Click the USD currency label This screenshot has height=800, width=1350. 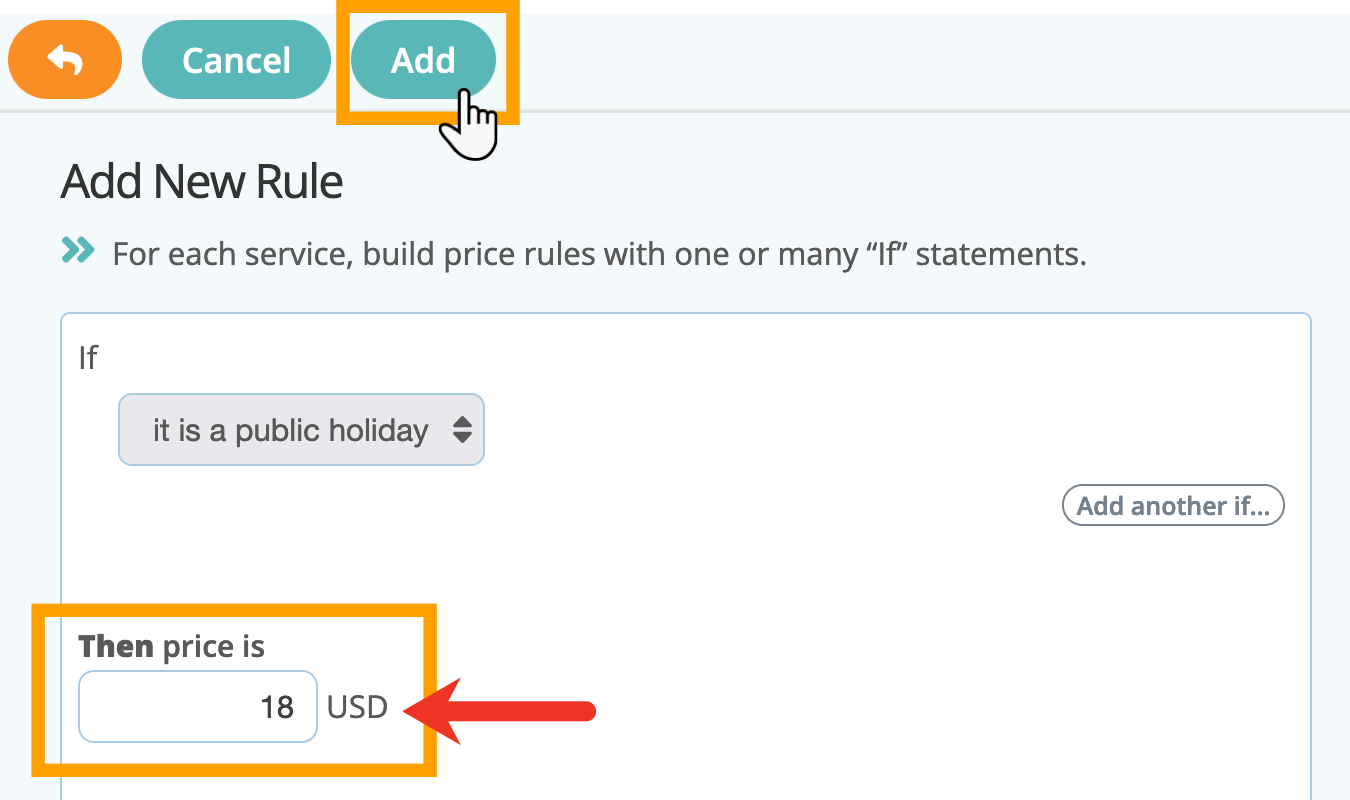[357, 708]
